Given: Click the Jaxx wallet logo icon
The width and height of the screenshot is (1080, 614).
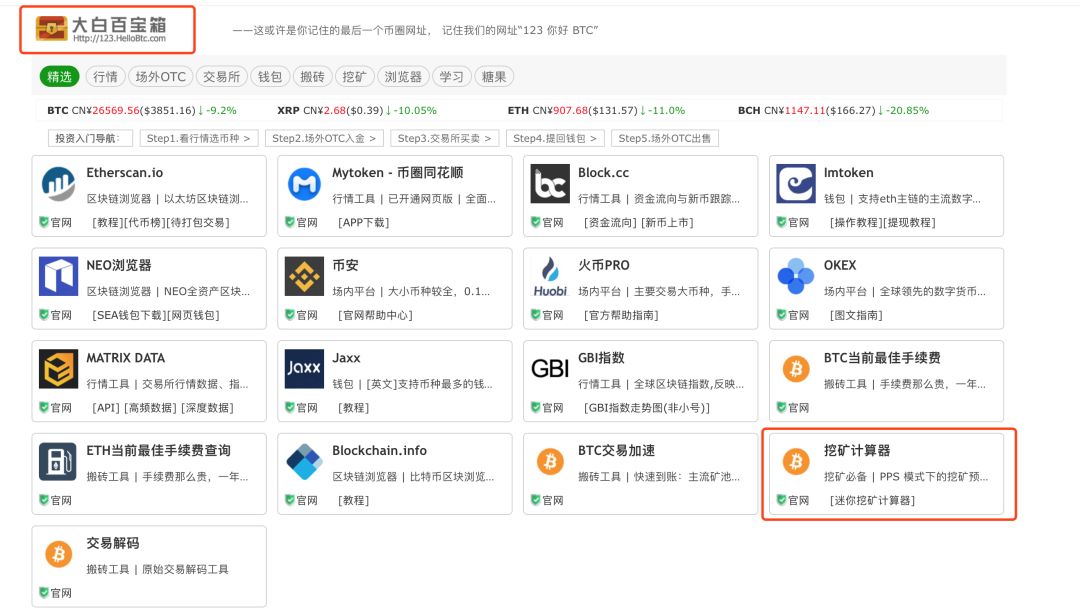Looking at the screenshot, I should (x=304, y=369).
